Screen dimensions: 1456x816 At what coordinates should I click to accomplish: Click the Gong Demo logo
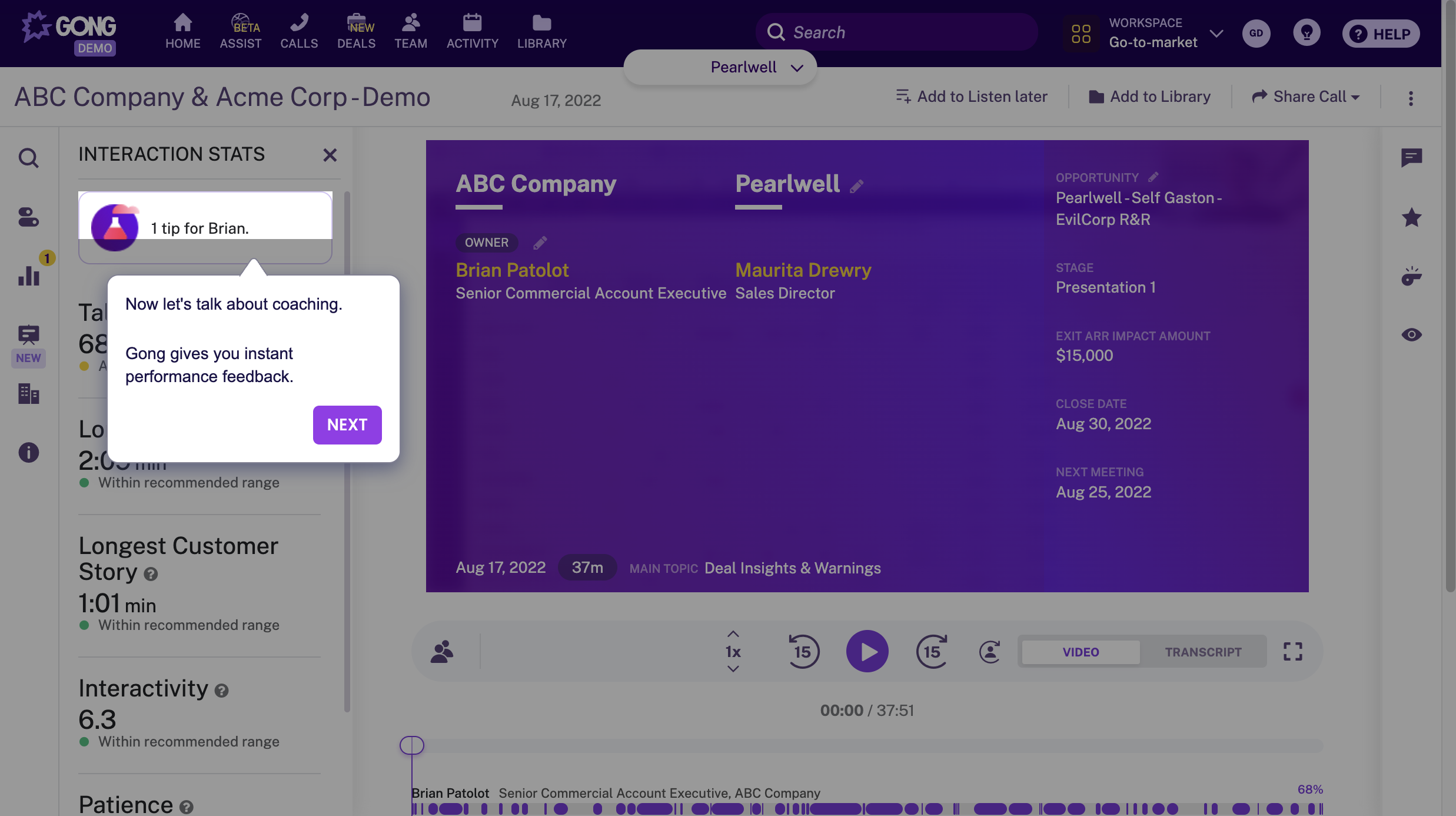point(69,33)
